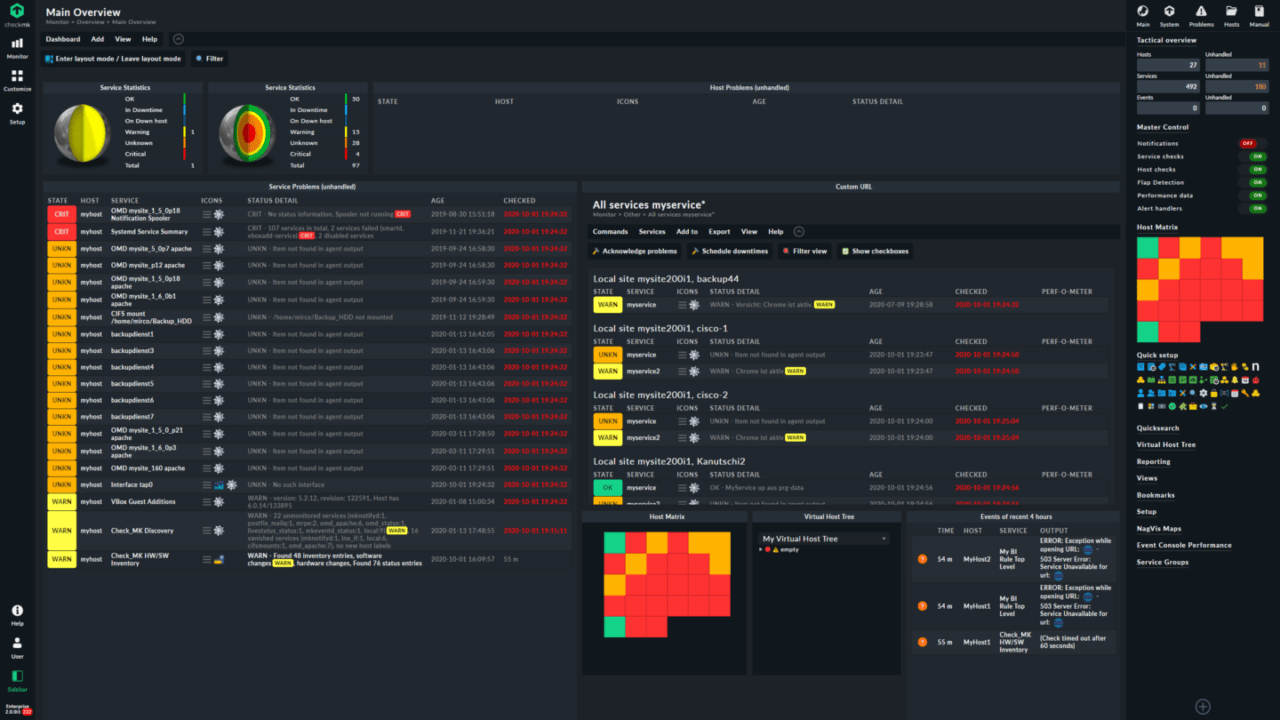Toggle Alert handlers off

[1253, 209]
